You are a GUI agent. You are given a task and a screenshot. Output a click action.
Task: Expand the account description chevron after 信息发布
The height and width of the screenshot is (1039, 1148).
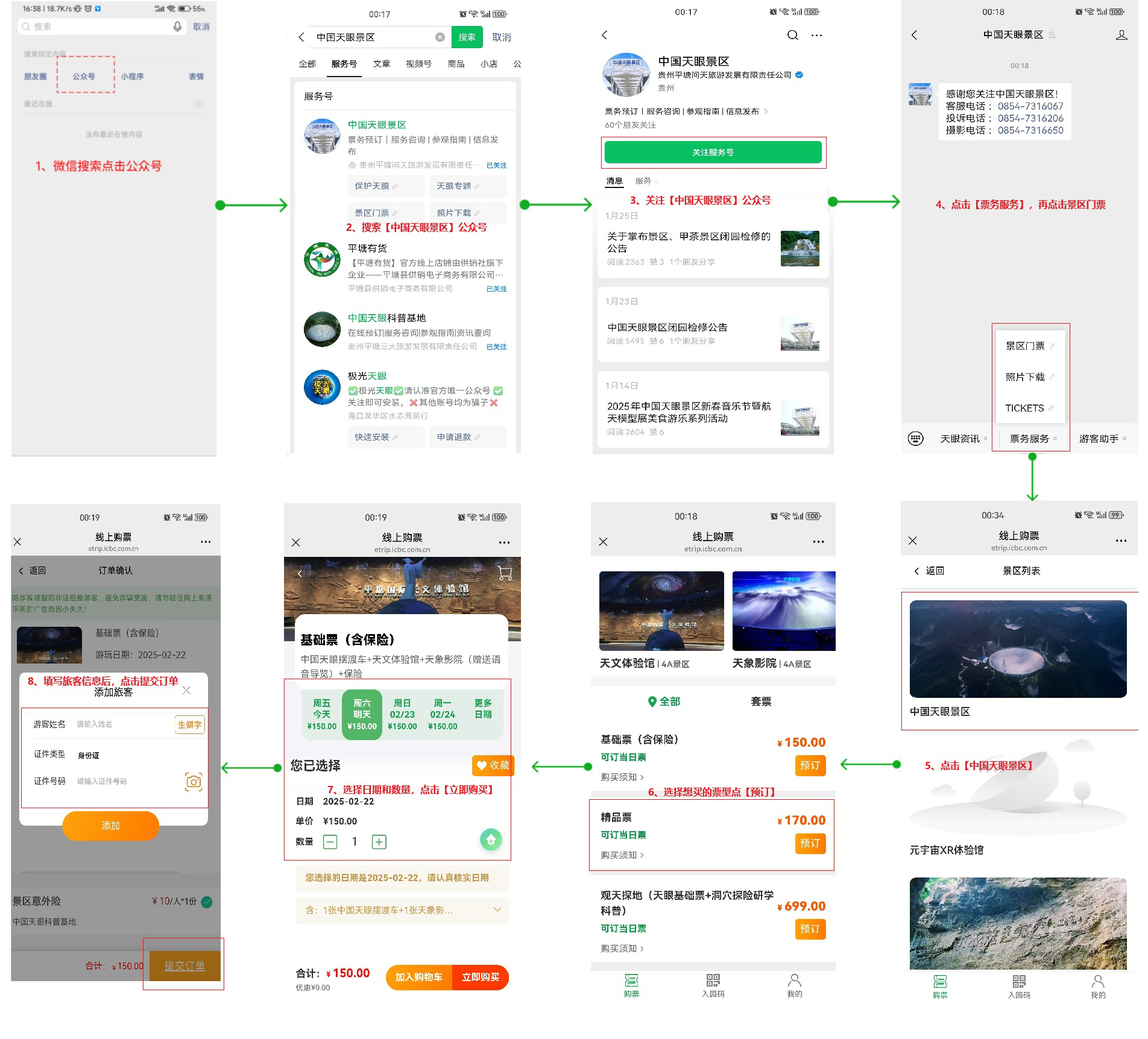click(766, 111)
